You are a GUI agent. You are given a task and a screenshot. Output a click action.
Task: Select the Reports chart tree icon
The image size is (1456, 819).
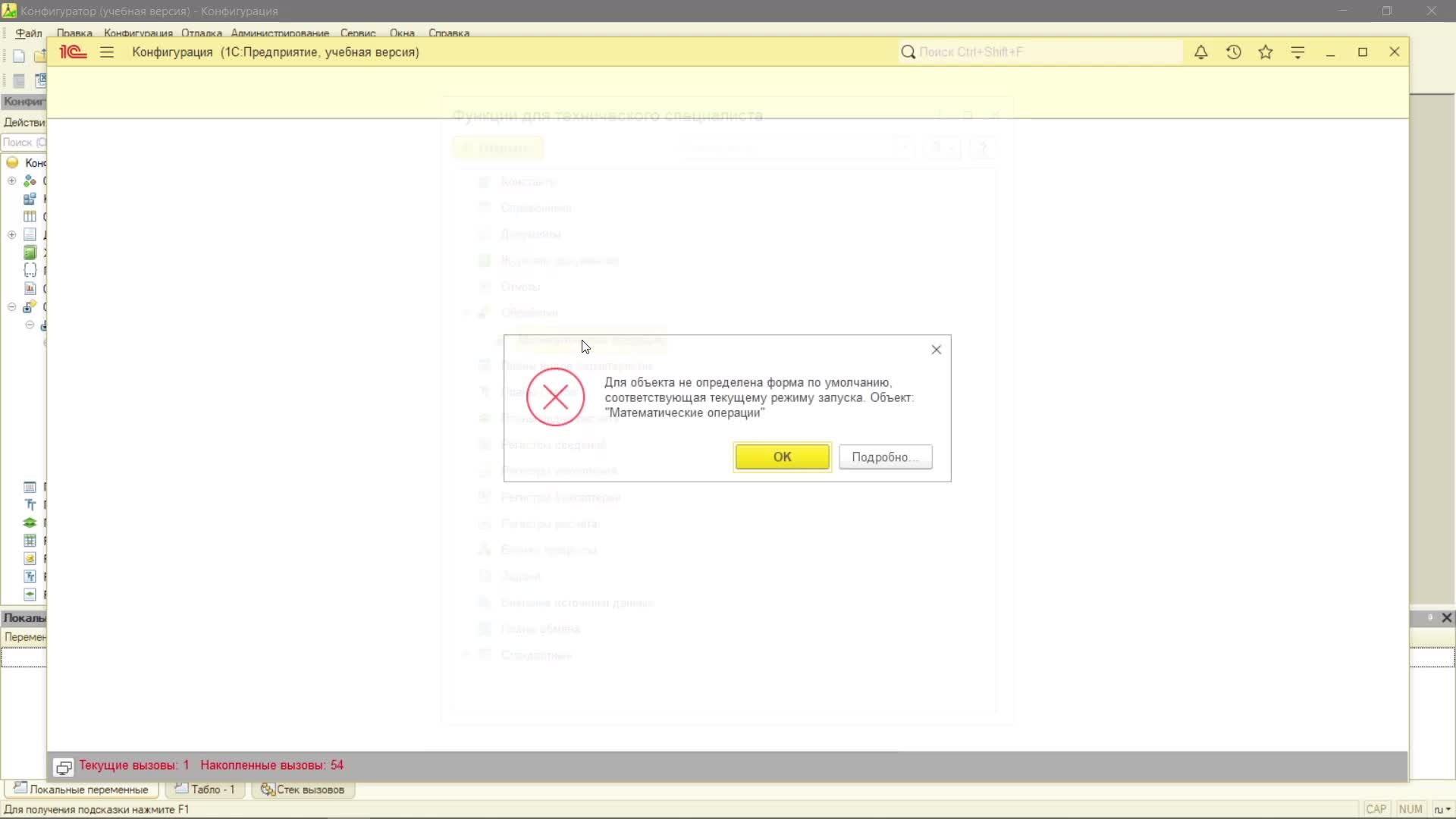[30, 289]
